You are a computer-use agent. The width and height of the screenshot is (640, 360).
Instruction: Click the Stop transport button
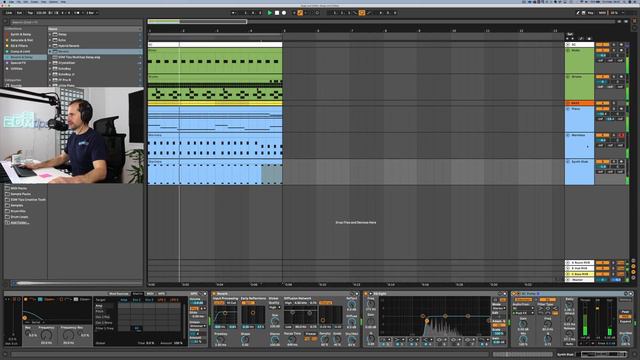[277, 13]
